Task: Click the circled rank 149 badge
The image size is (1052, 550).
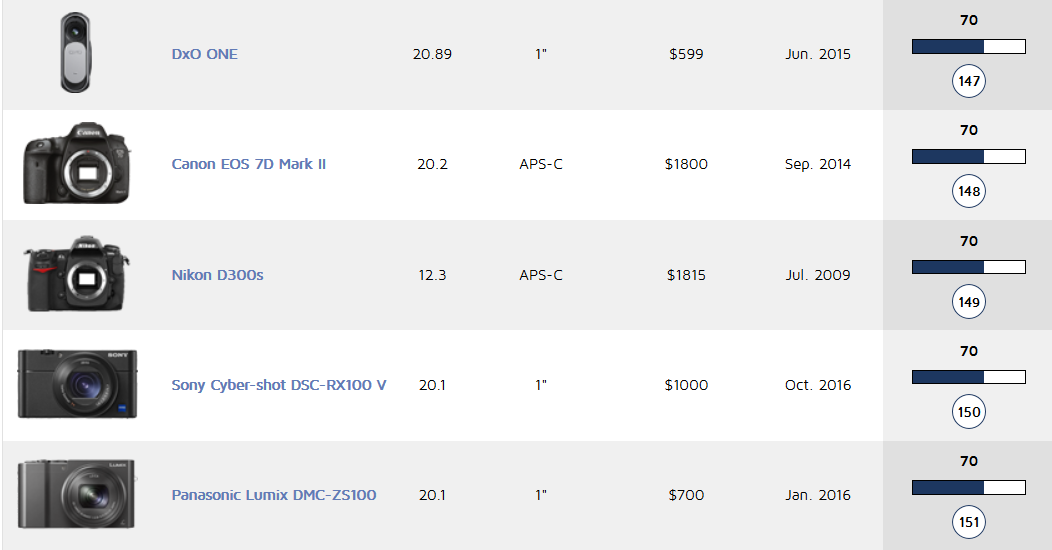Action: click(x=968, y=302)
